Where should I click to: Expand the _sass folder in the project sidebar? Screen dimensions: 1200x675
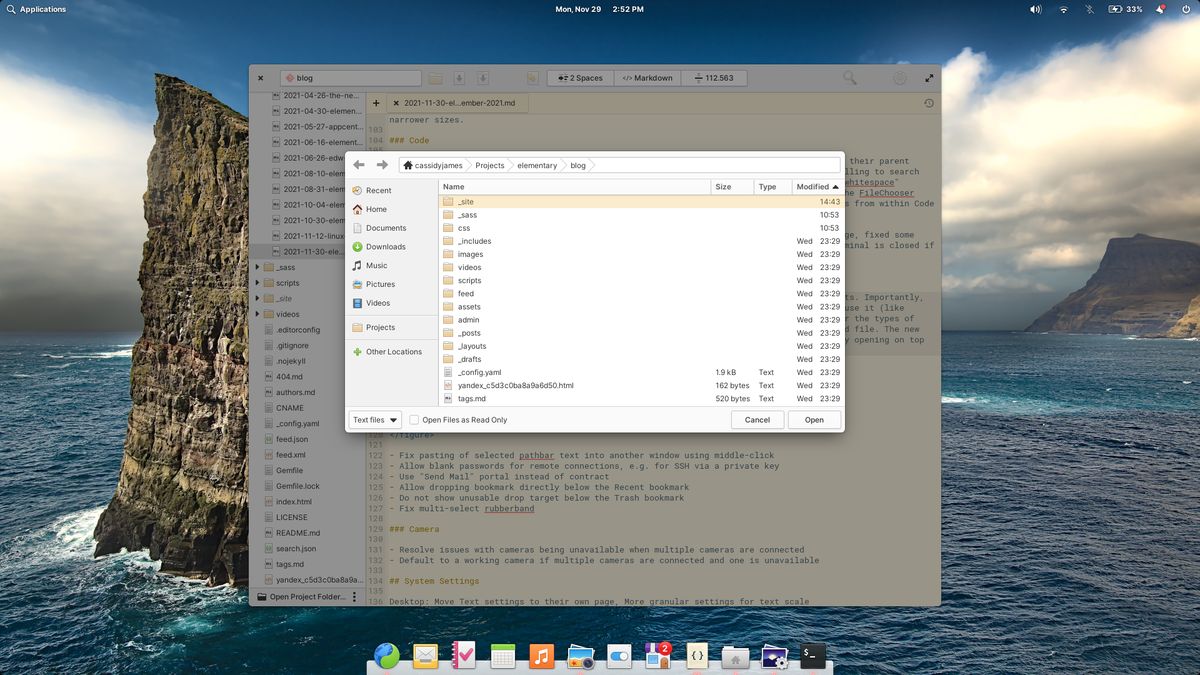point(258,268)
